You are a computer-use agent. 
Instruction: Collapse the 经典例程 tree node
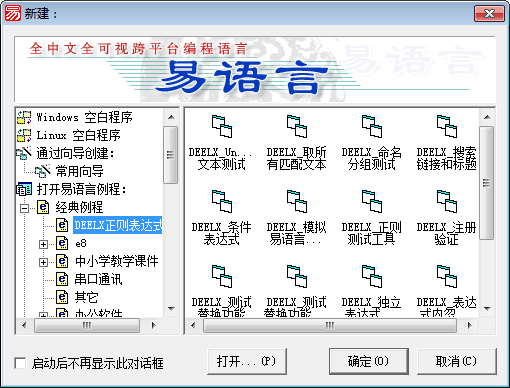tap(24, 209)
